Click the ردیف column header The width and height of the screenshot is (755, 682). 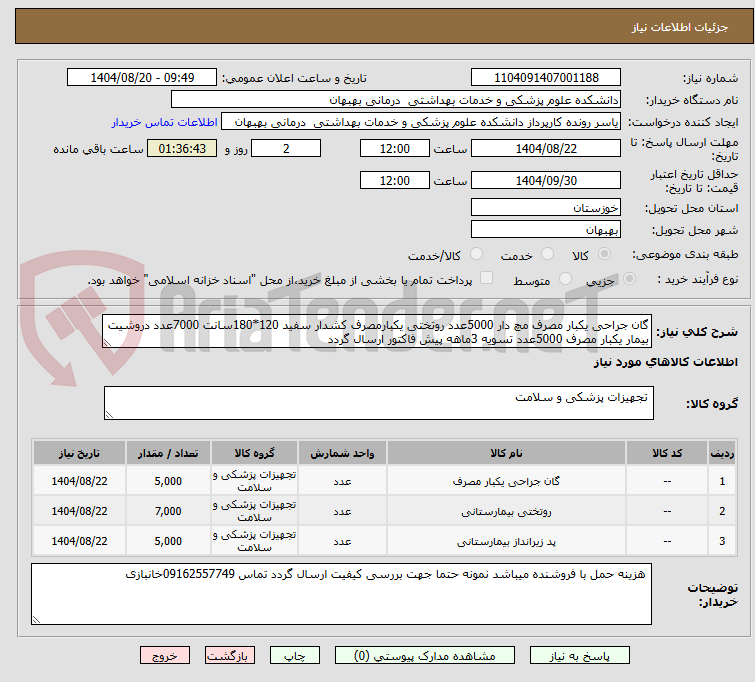(x=722, y=453)
